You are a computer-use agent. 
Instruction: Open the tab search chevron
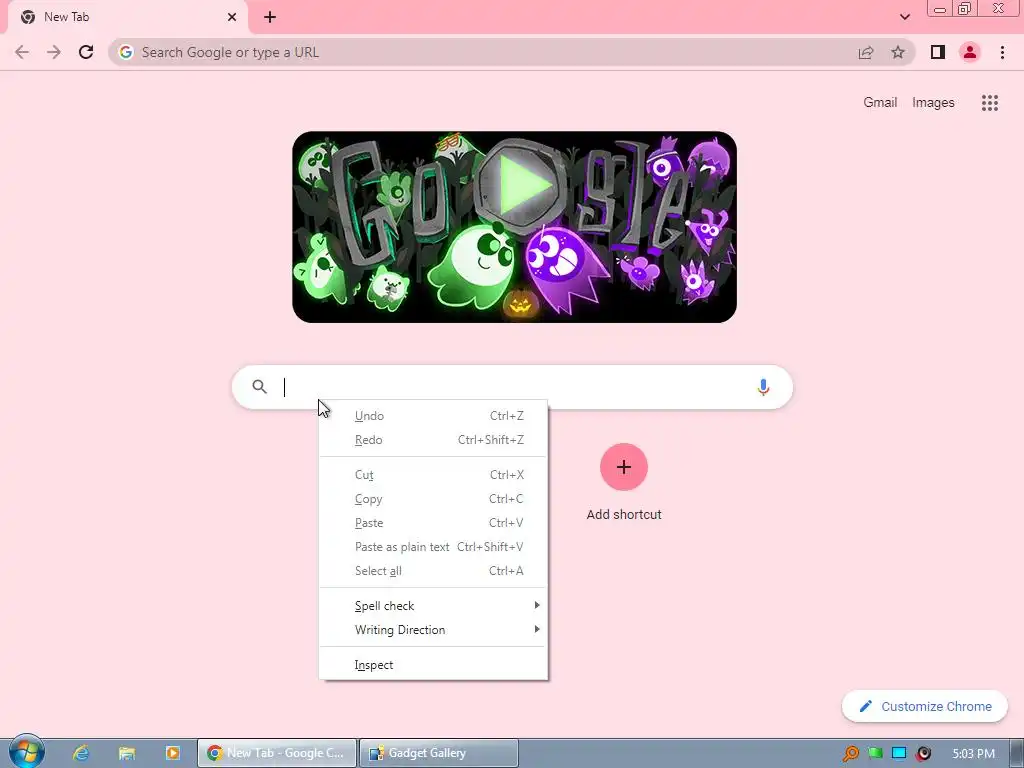(904, 17)
